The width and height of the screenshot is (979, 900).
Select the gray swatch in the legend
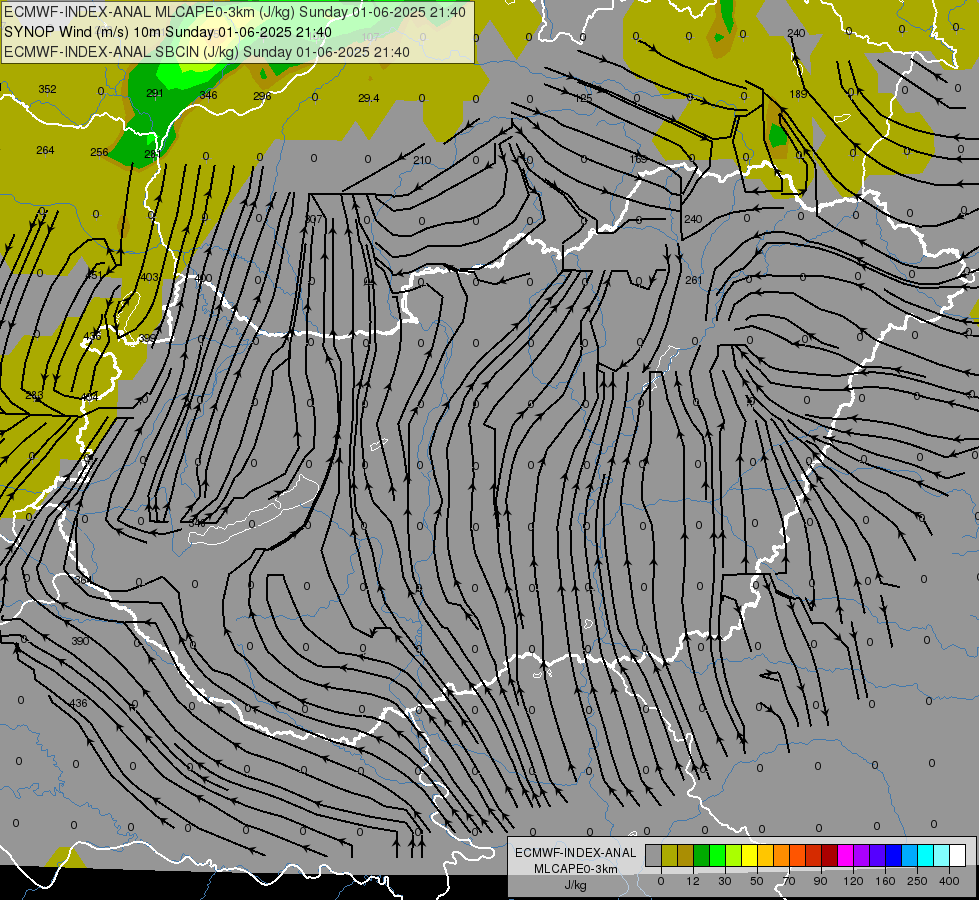pos(653,855)
